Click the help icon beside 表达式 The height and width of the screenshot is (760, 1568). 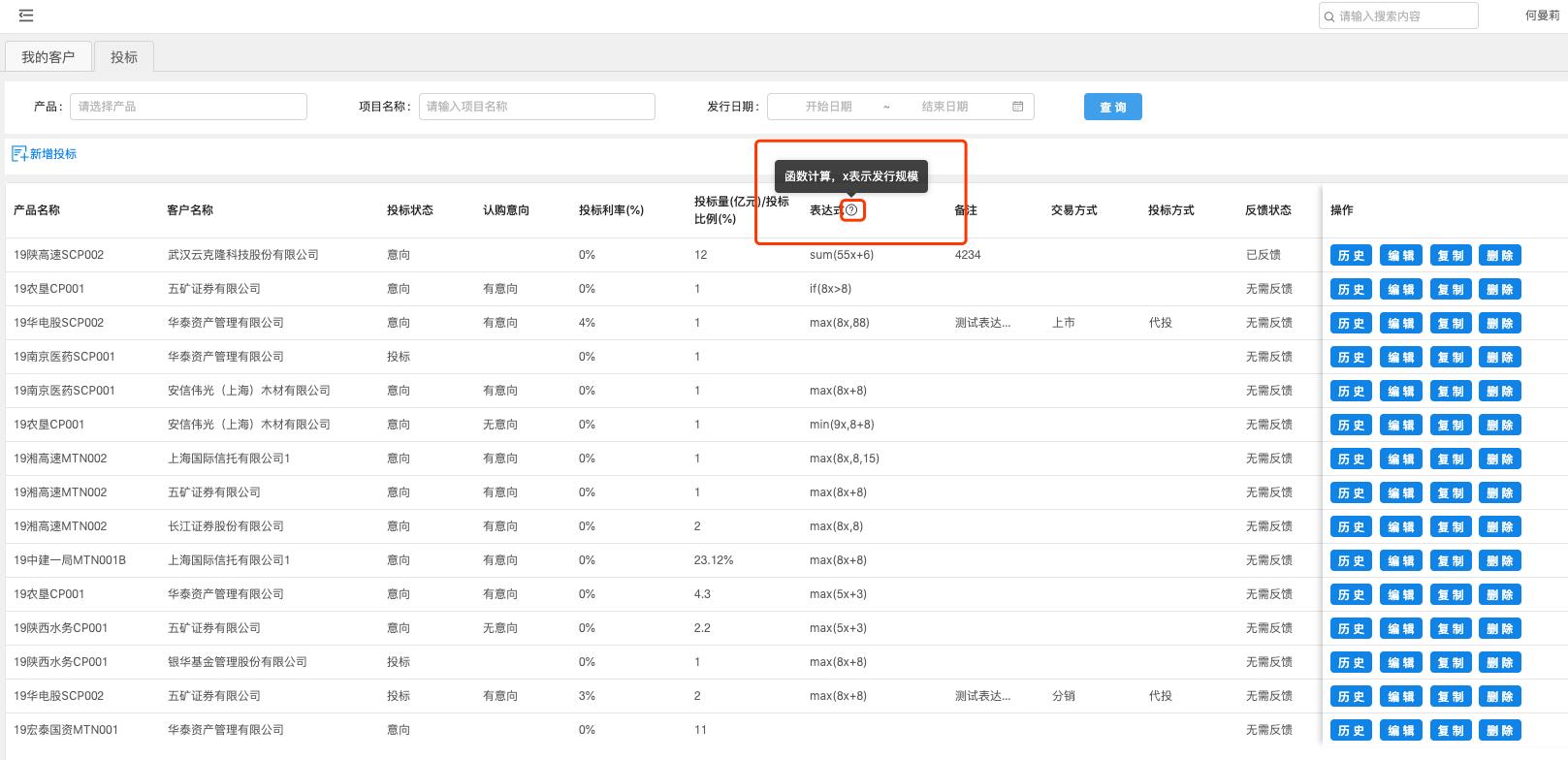click(851, 210)
